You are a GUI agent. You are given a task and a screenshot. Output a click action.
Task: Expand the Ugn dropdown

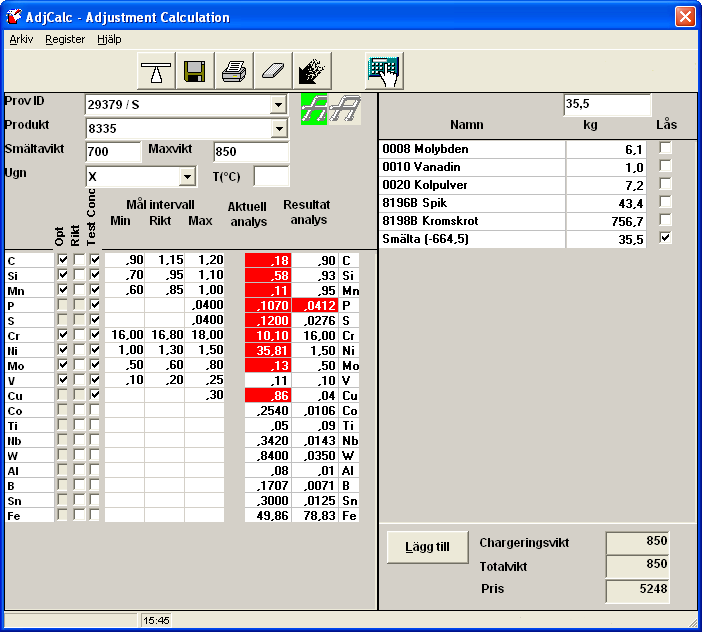click(187, 176)
